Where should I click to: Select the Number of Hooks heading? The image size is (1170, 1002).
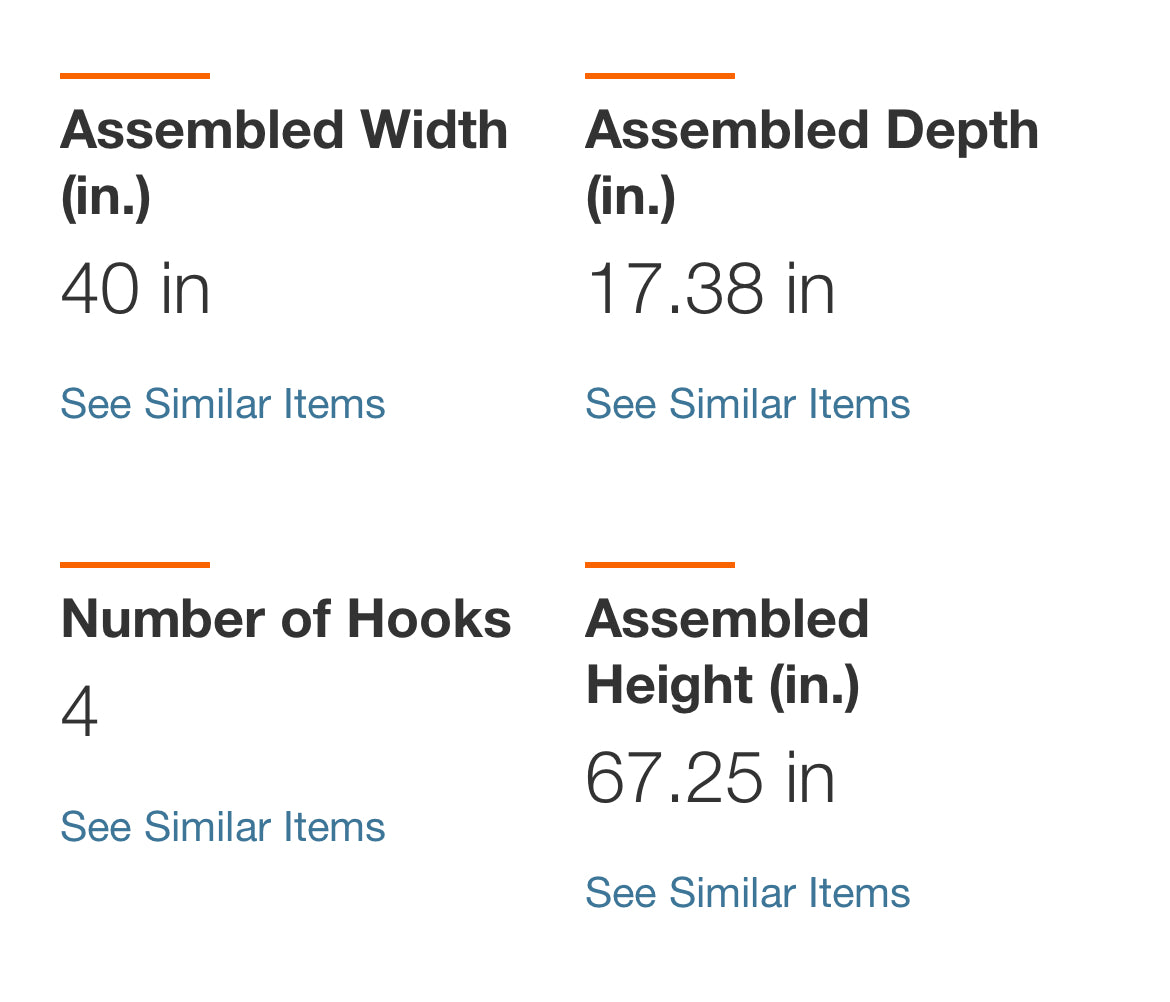click(x=285, y=619)
